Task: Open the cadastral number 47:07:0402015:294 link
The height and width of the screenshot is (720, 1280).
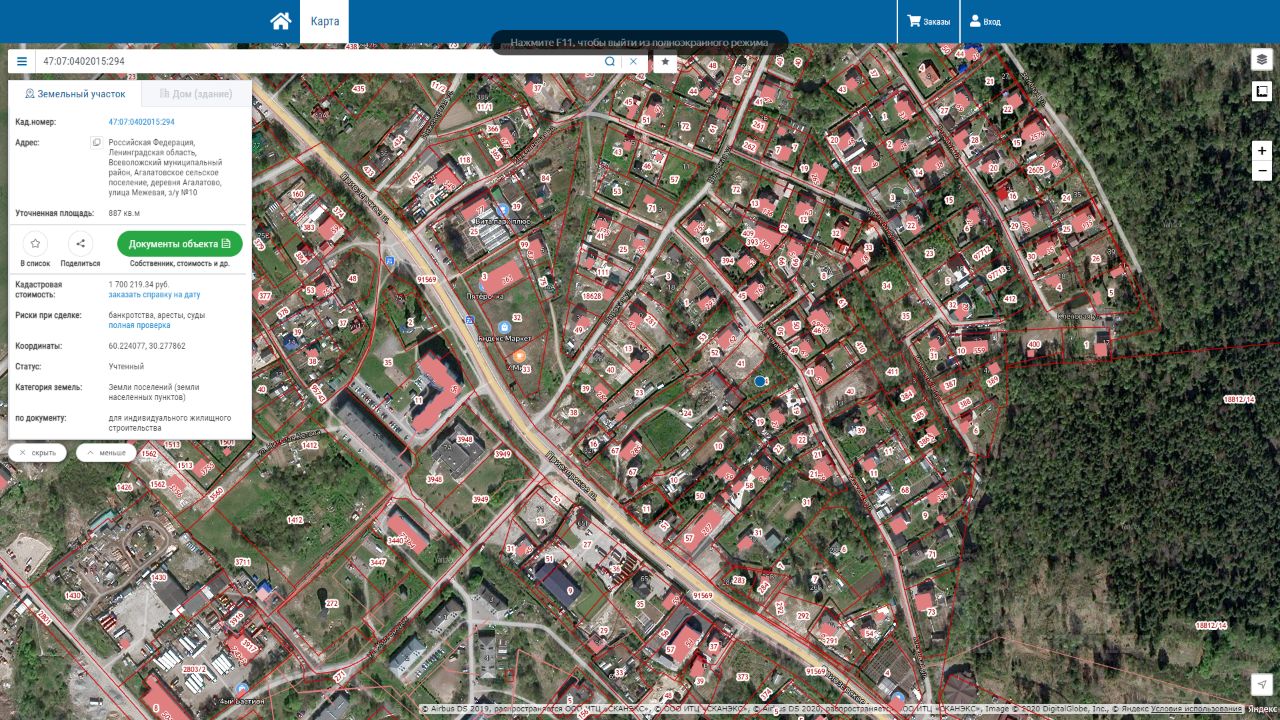Action: point(141,122)
